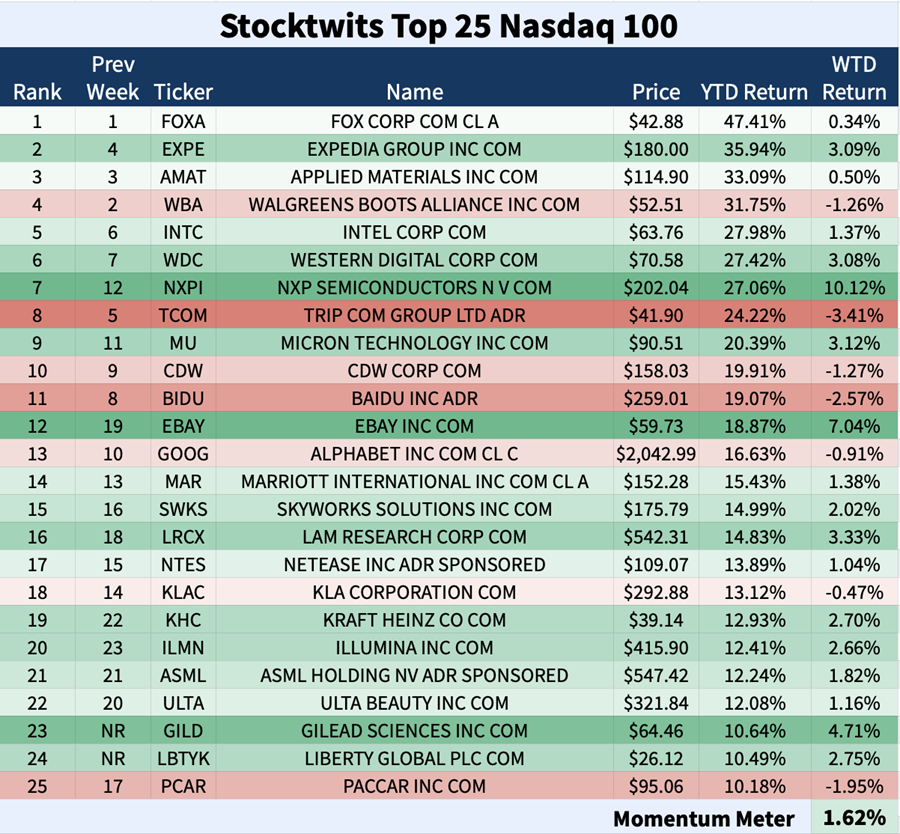Click the 14.99% YTD return cell
Viewport: 900px width, 834px height.
[754, 509]
